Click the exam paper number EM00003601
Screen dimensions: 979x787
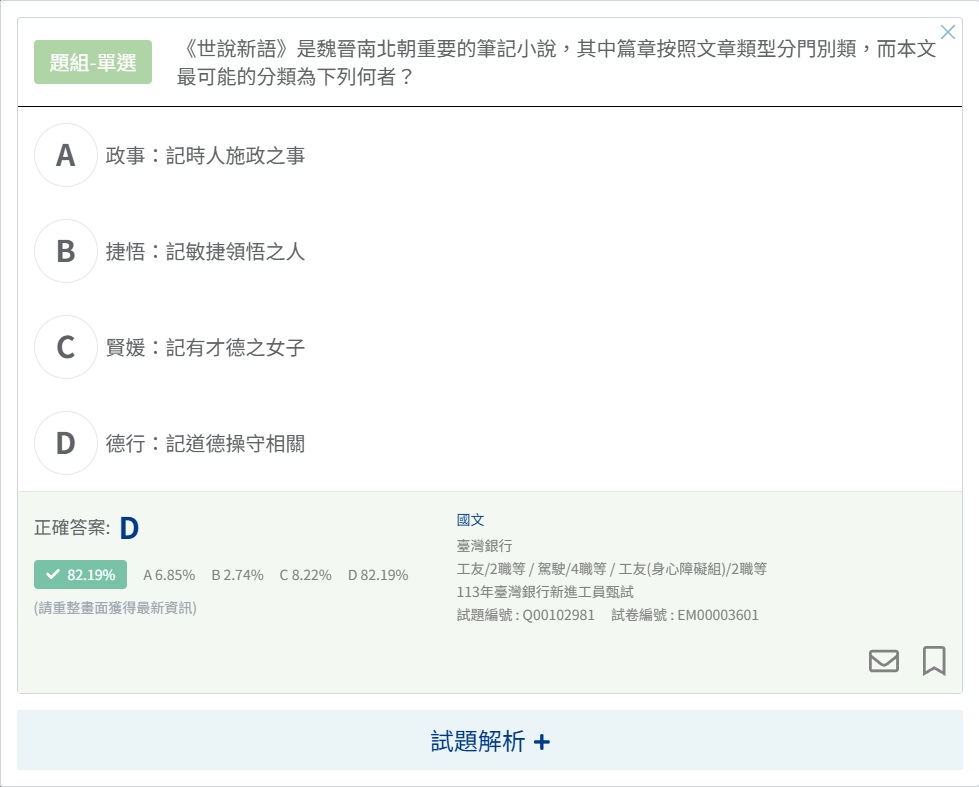pos(718,615)
